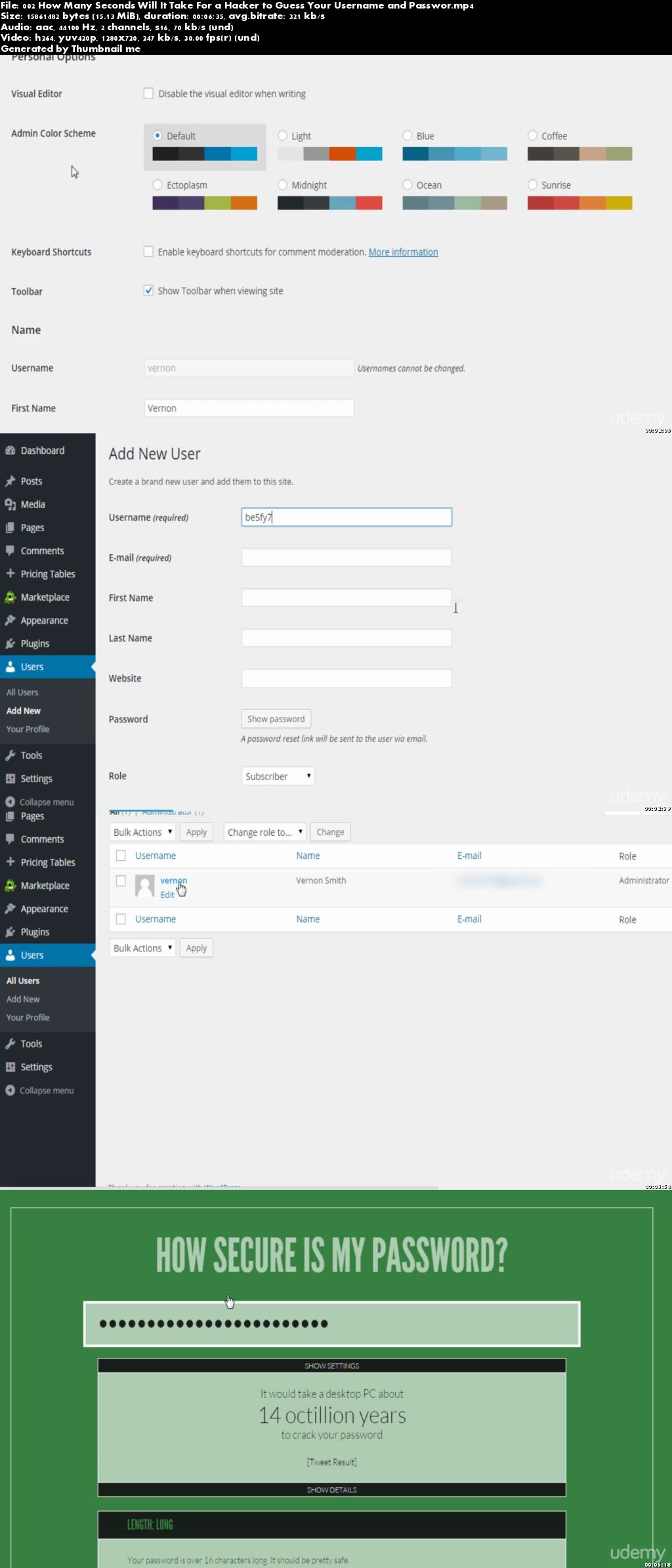Viewport: 672px width, 1568px height.
Task: Expand the SHOW SETTINGS bar on the password checker
Action: [331, 1366]
